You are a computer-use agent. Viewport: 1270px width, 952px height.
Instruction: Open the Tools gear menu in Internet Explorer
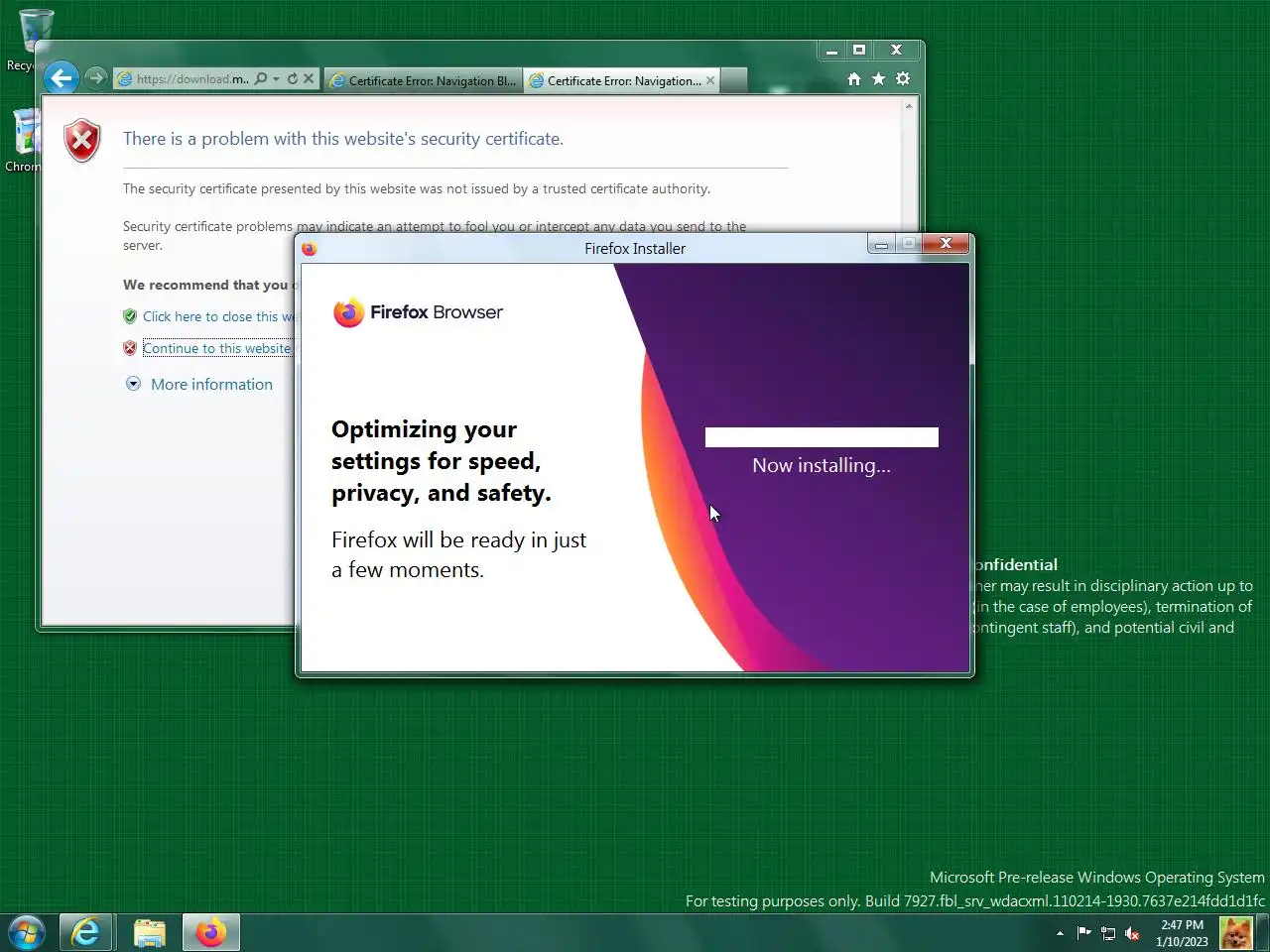903,78
